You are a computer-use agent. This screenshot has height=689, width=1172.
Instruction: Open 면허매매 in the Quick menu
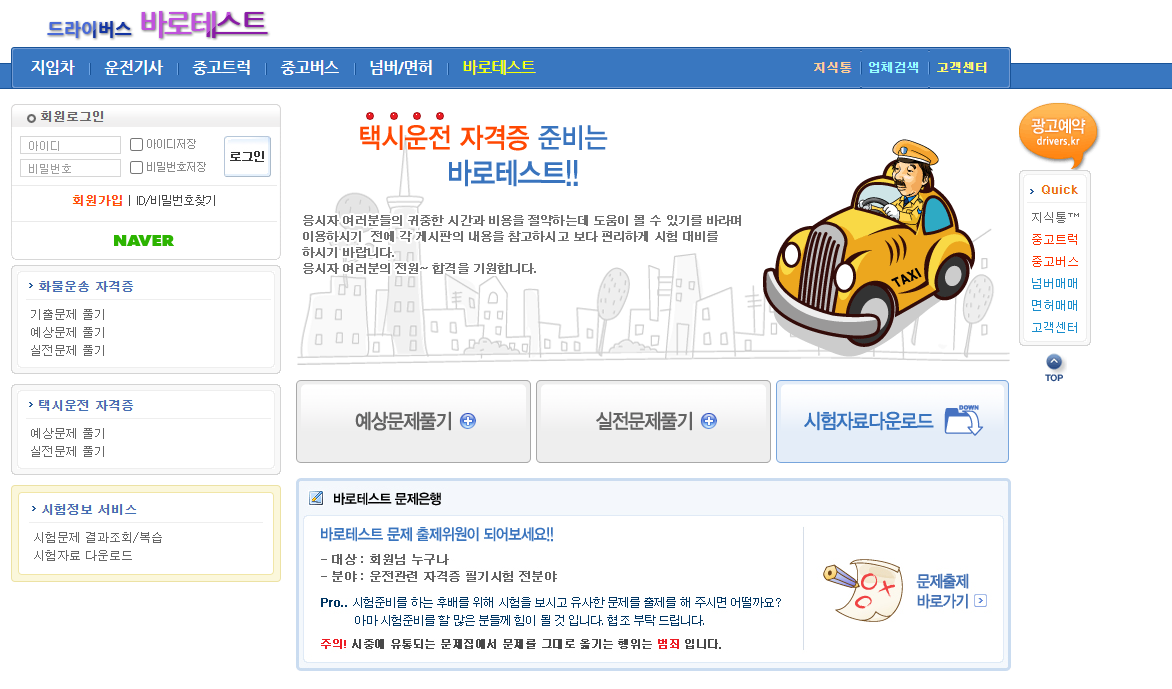pyautogui.click(x=1055, y=305)
